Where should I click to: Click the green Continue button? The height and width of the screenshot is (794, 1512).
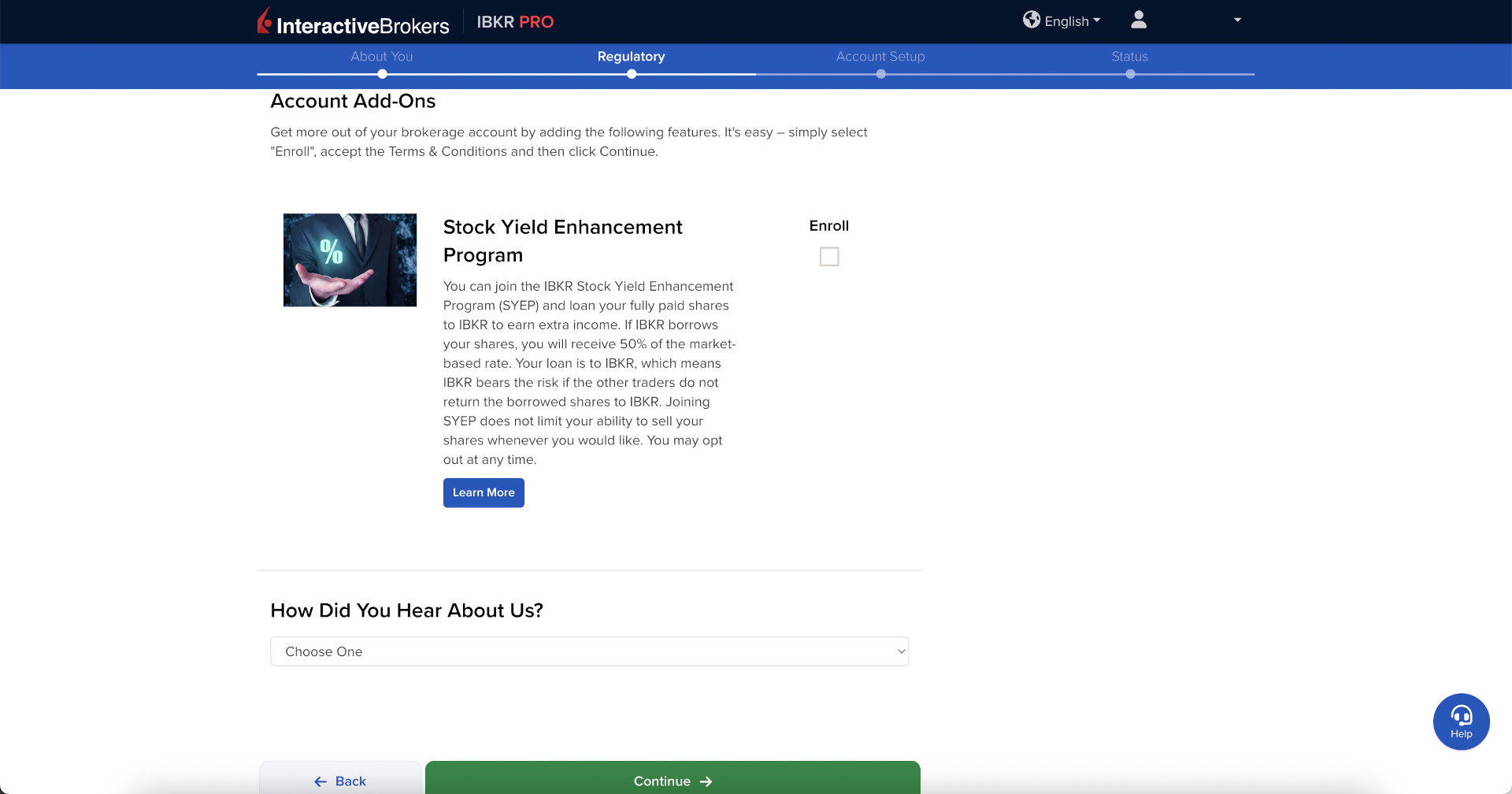[673, 780]
